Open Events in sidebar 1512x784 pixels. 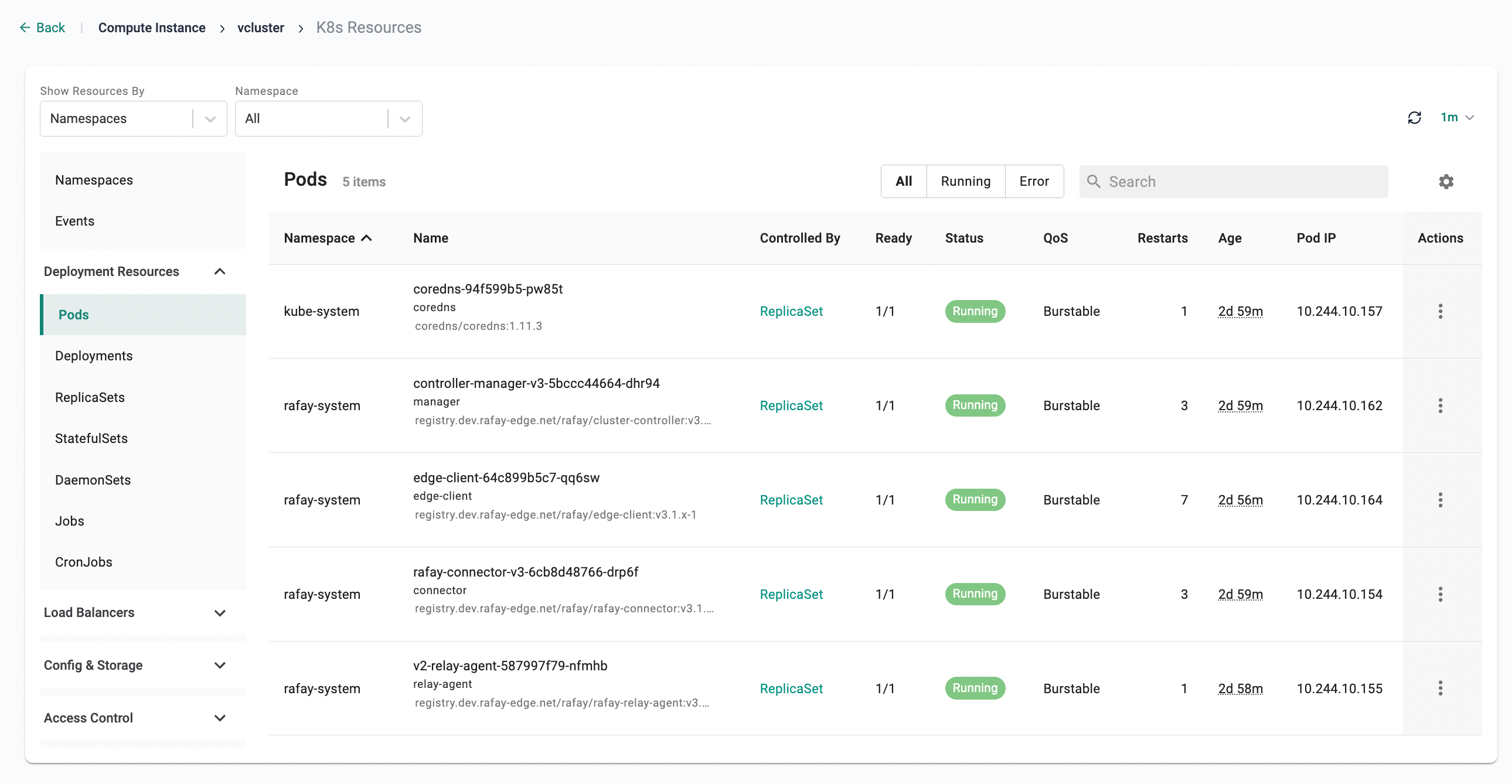[142, 221]
